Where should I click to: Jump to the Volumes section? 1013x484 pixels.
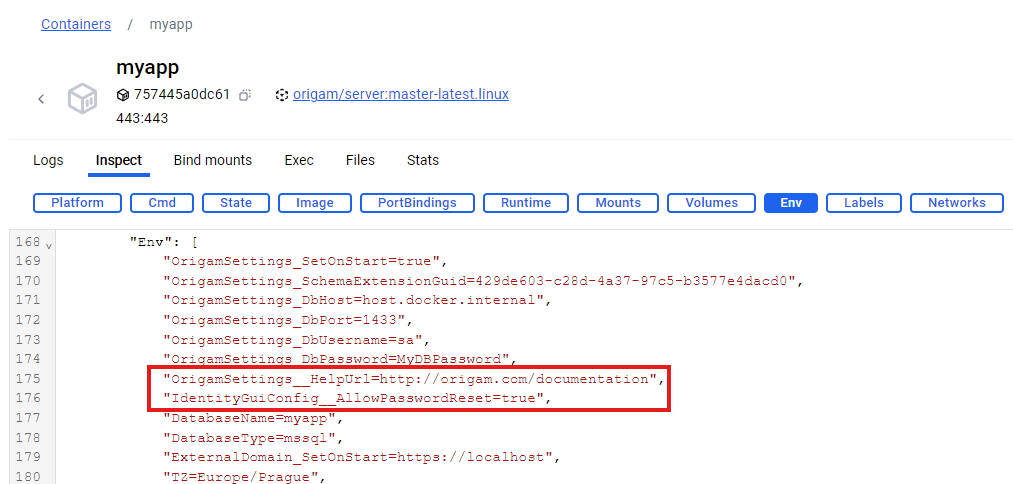tap(711, 203)
